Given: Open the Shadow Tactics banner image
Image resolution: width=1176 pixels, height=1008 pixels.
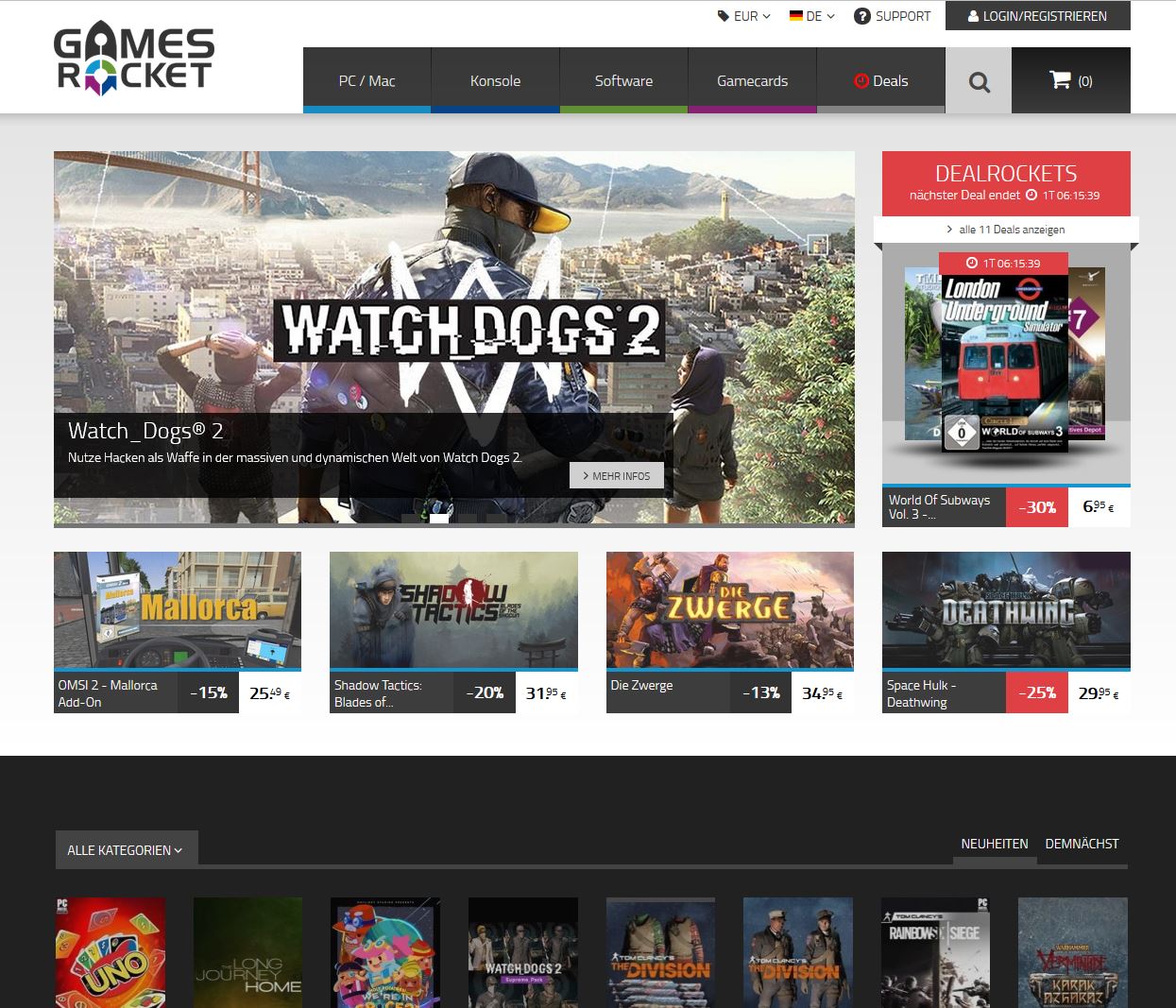Looking at the screenshot, I should coord(453,610).
